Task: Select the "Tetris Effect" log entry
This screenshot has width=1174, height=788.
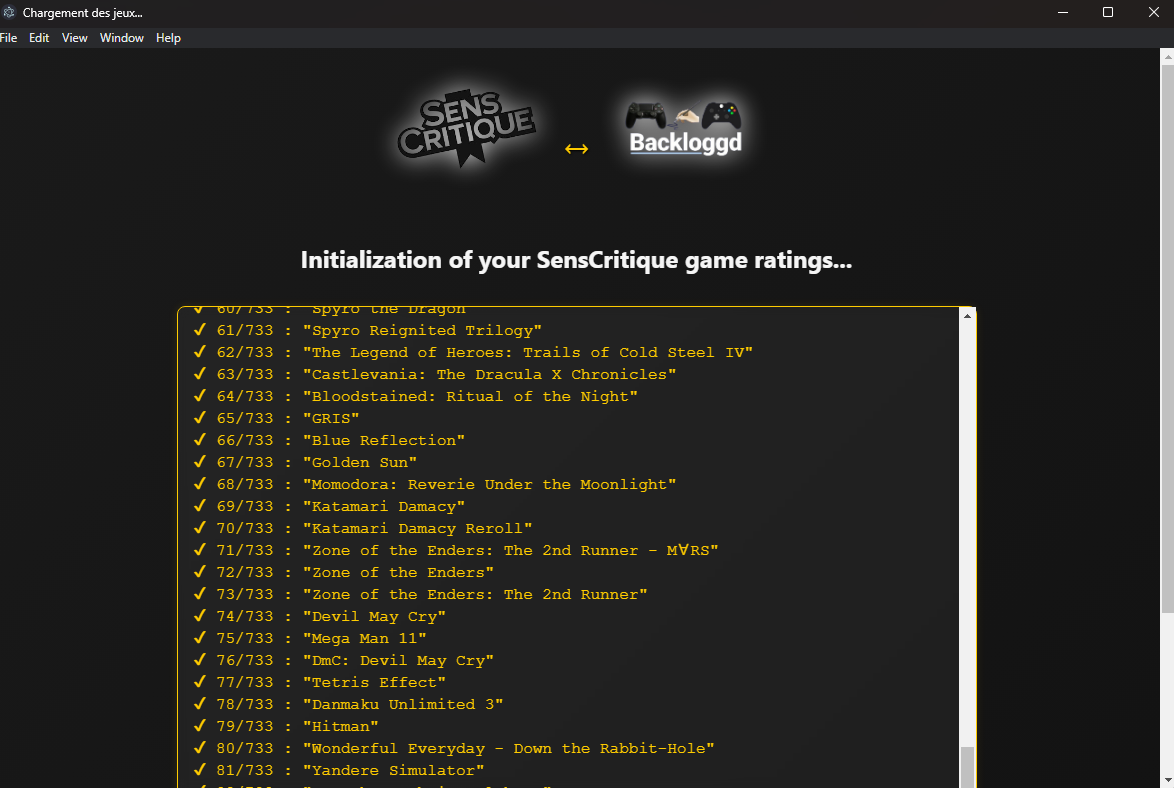Action: 319,682
